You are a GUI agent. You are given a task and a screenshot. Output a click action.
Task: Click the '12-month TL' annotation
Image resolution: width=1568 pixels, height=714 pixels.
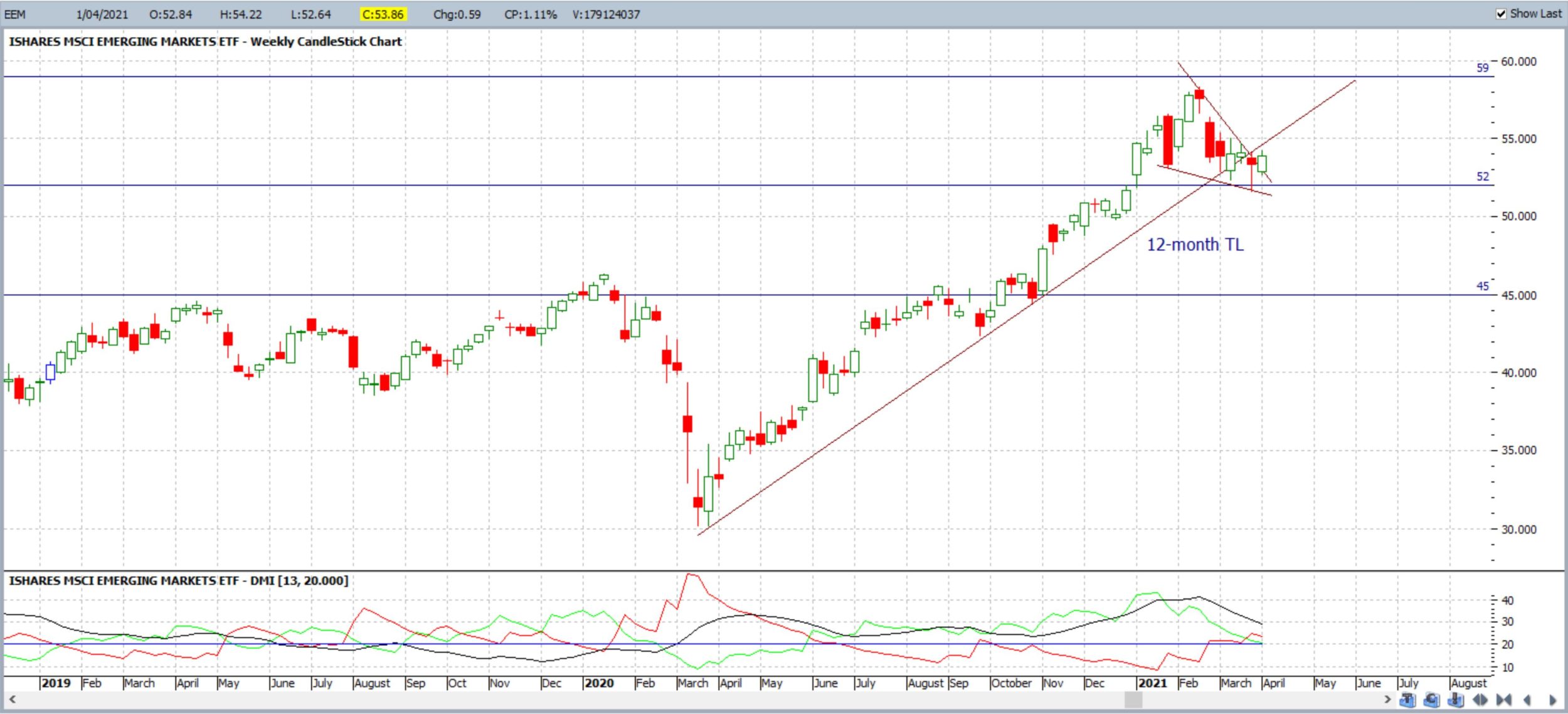pyautogui.click(x=1195, y=244)
